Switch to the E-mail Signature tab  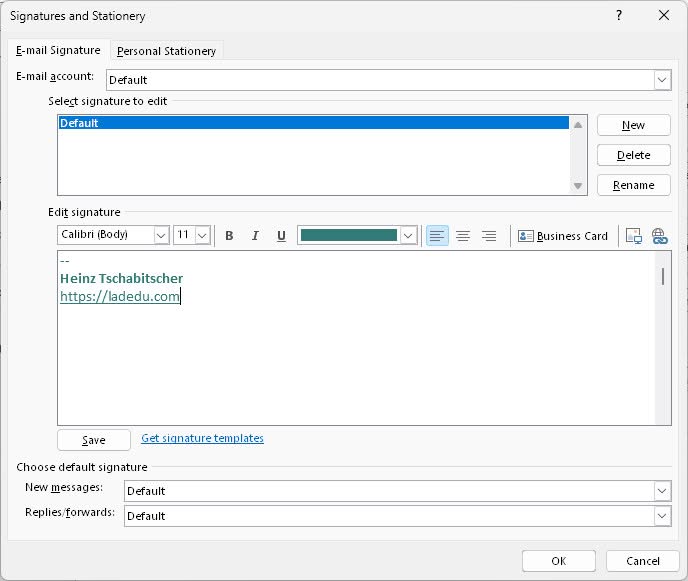tap(58, 50)
